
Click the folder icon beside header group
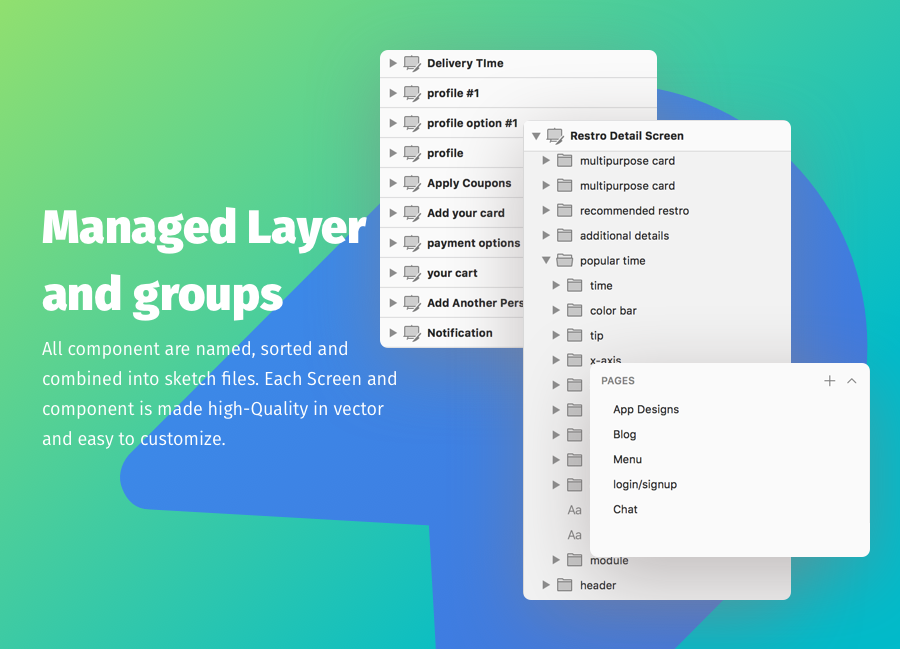564,585
